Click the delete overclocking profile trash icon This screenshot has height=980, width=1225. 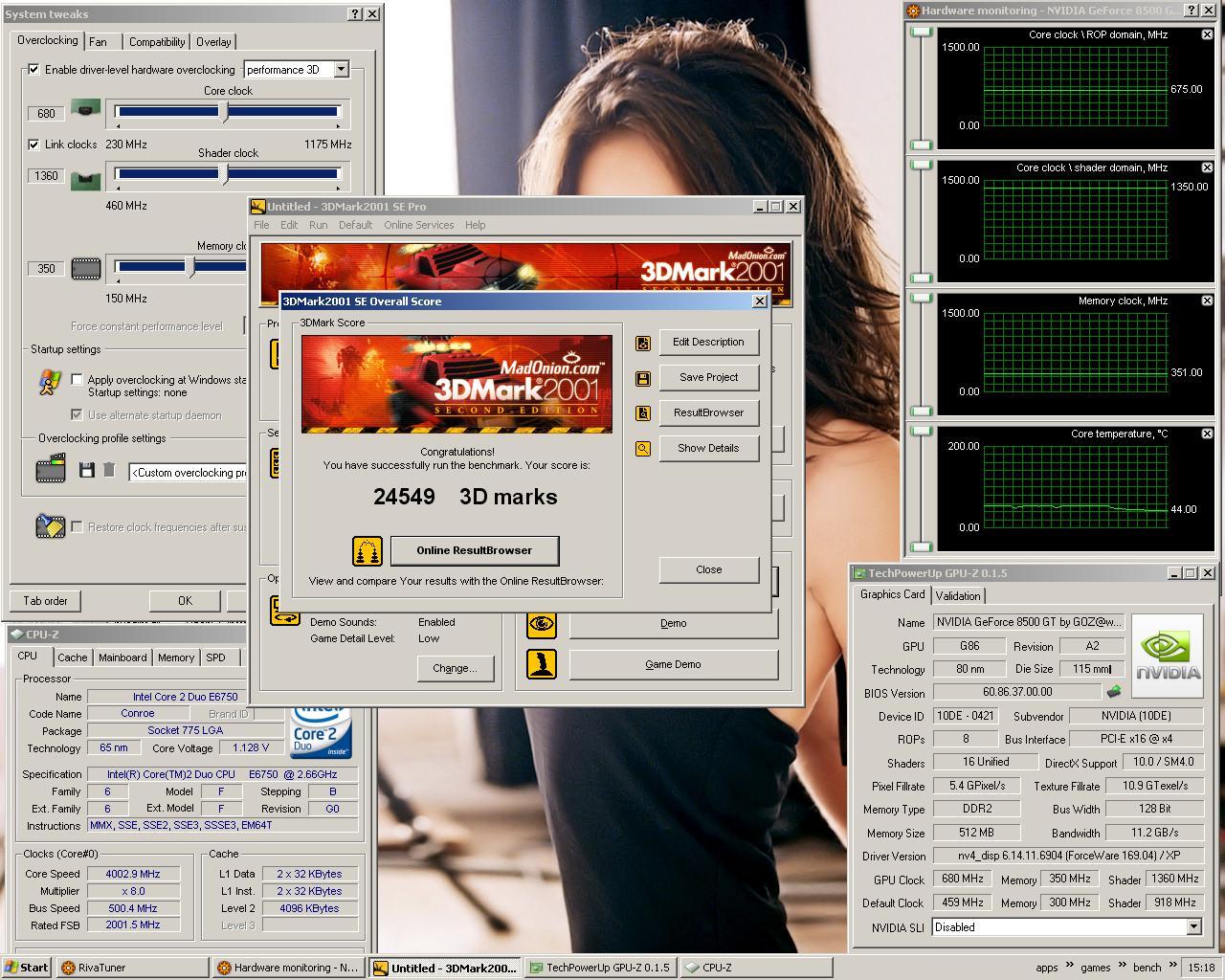(109, 470)
